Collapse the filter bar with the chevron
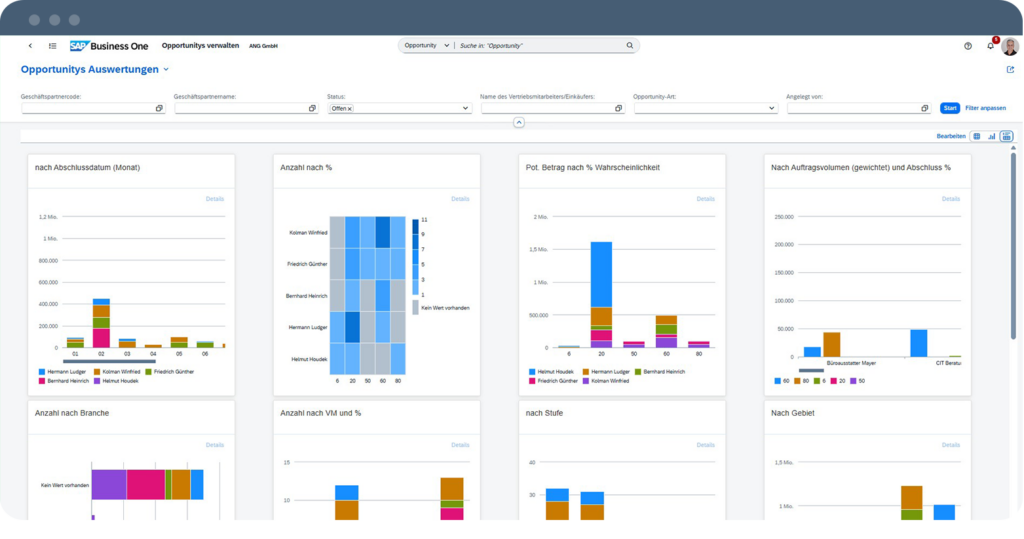The image size is (1024, 539). (x=519, y=122)
